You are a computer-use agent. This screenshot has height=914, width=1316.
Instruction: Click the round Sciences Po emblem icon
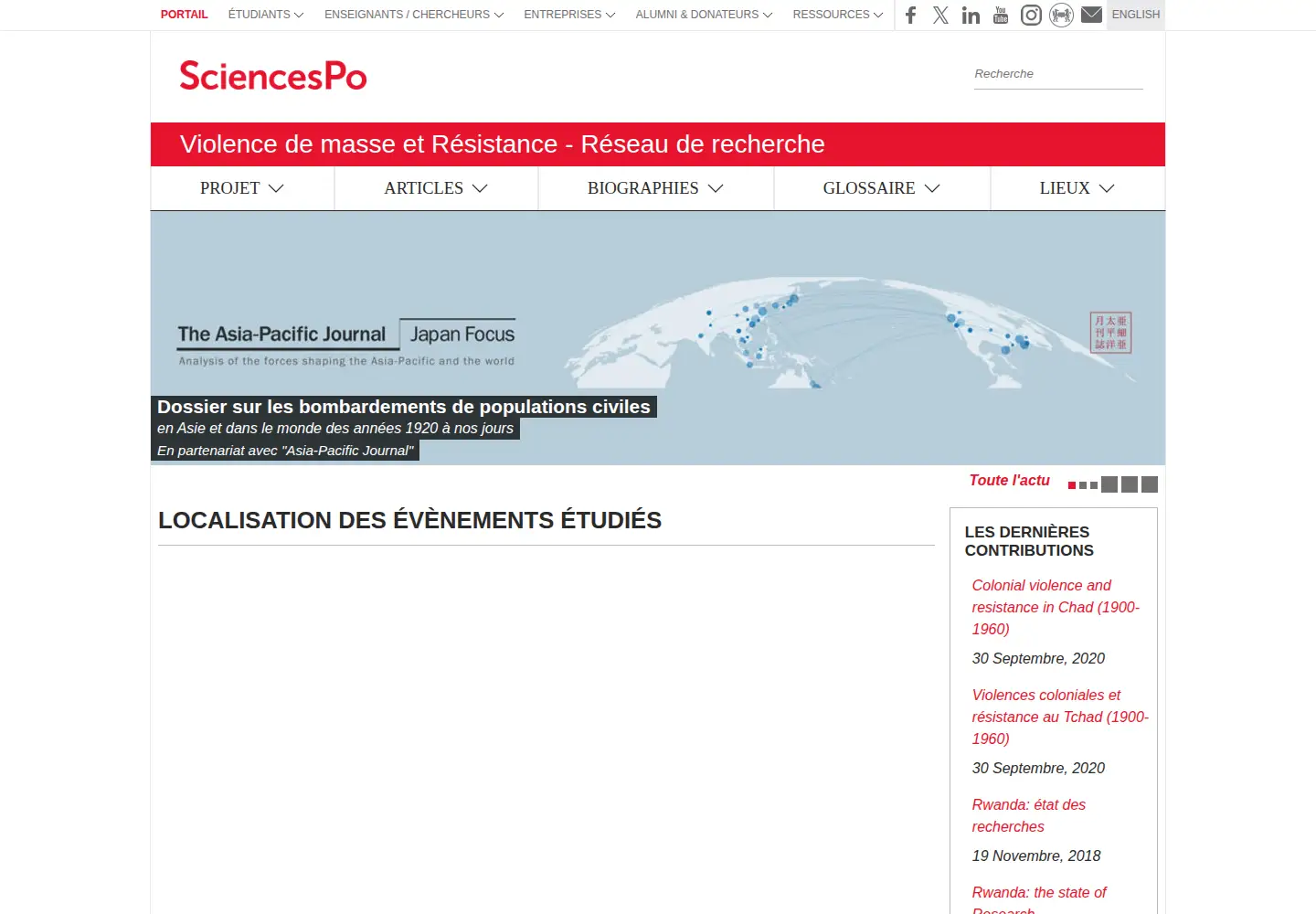[1061, 15]
